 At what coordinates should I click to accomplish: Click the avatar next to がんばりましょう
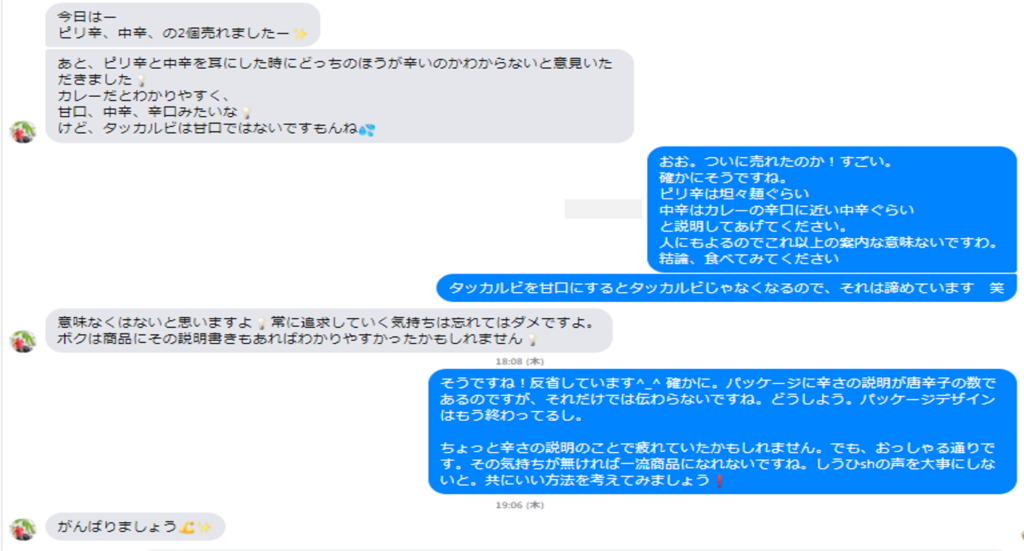[x=23, y=529]
